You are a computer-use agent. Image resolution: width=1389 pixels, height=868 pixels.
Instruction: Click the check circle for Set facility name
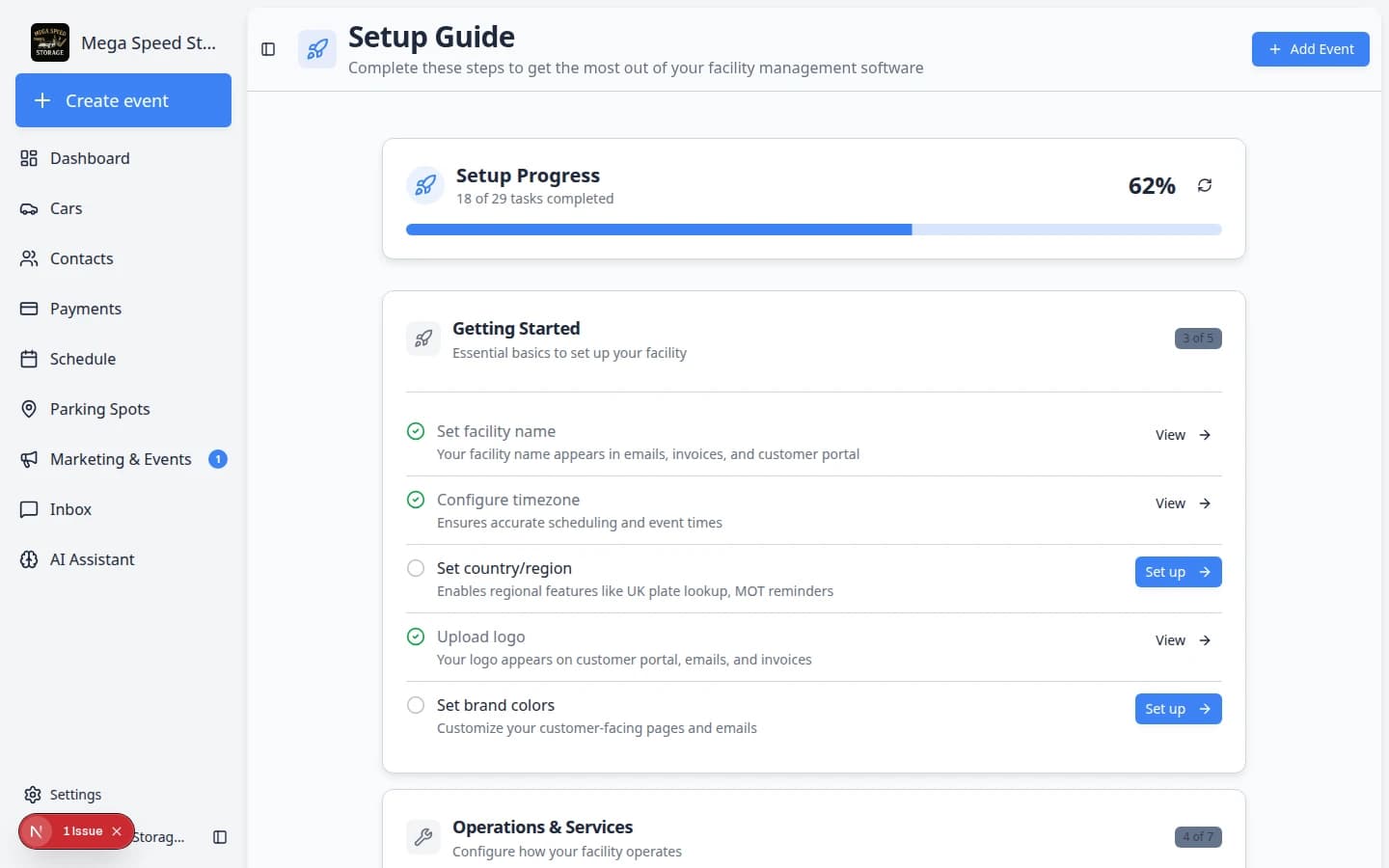[416, 431]
